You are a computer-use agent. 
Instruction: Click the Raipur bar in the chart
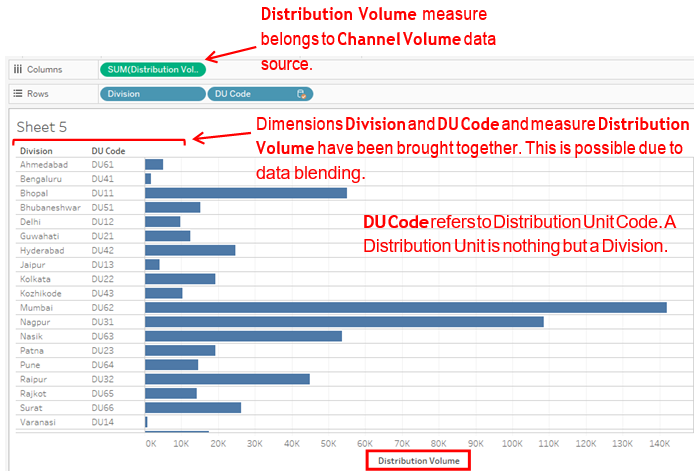(x=227, y=379)
